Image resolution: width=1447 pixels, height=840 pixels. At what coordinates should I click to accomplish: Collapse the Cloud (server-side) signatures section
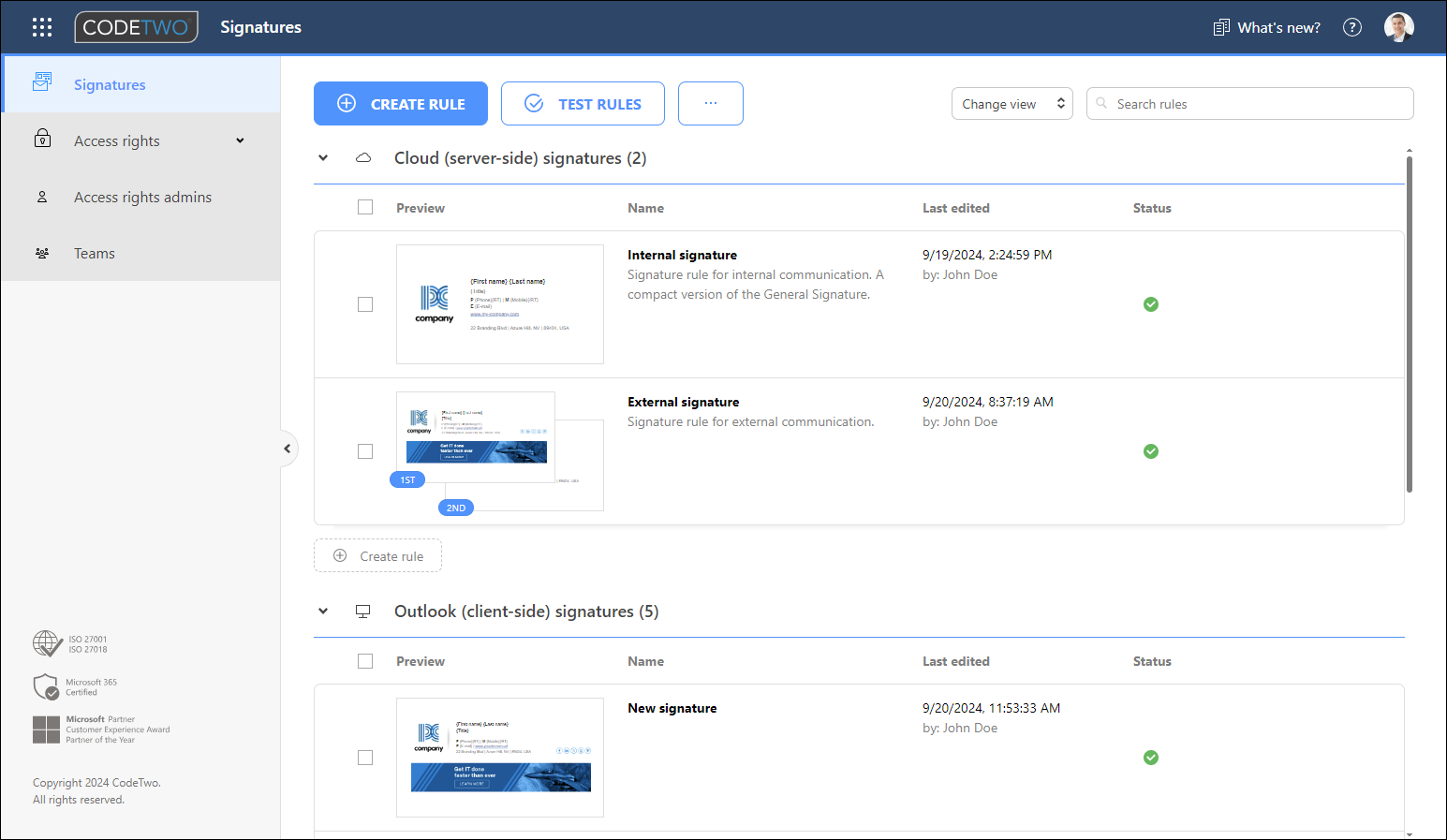pos(323,158)
